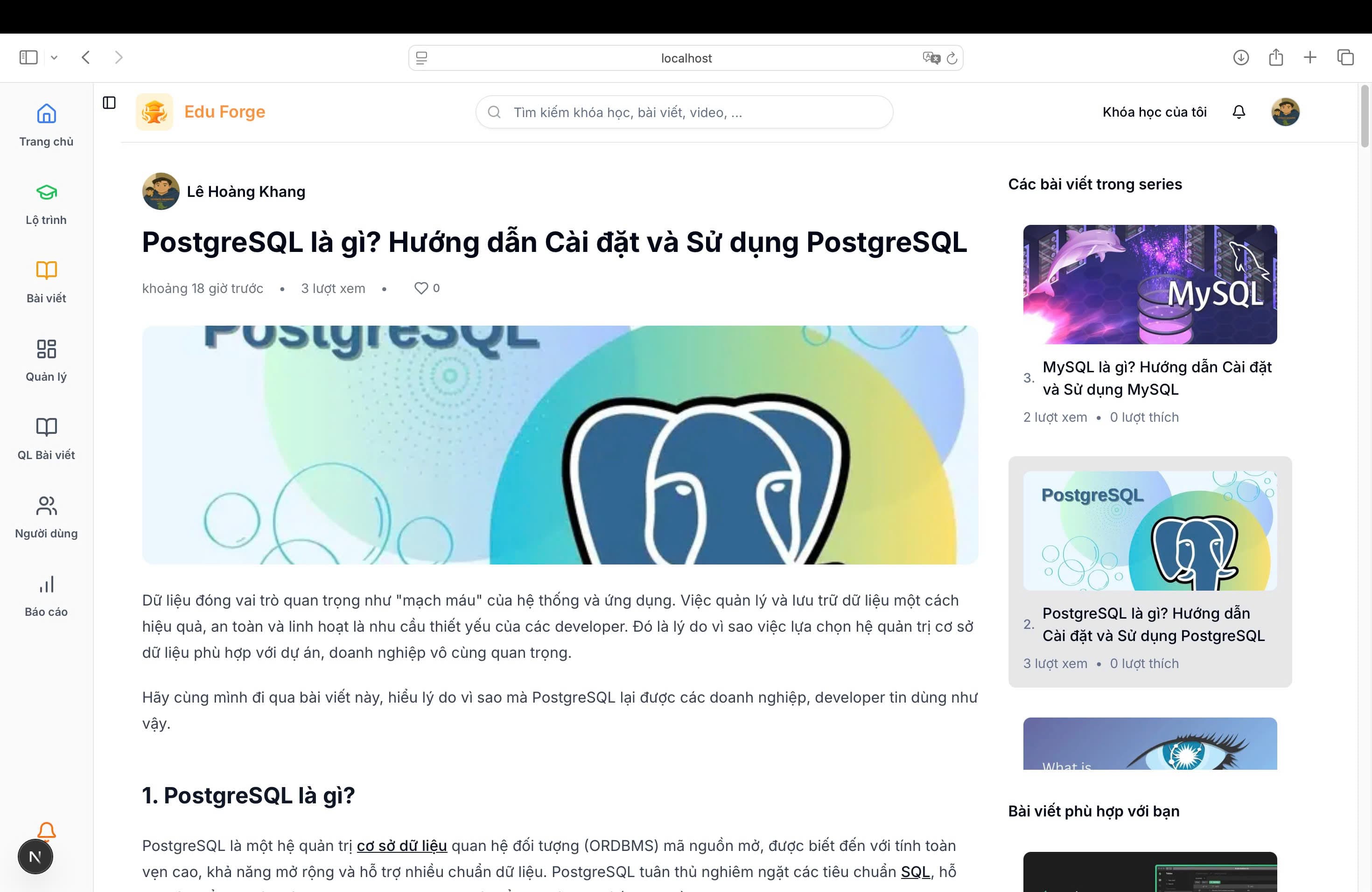Open Bài viết book icon in sidebar

pyautogui.click(x=46, y=270)
